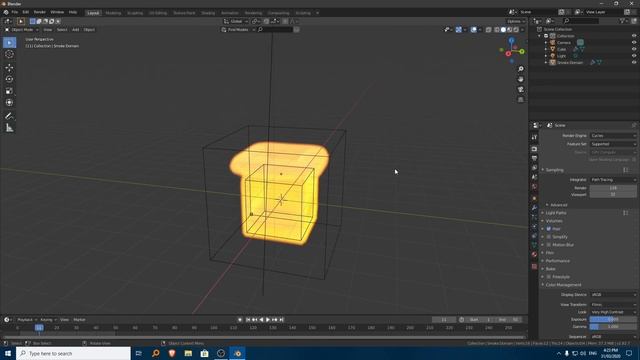Open the Render Engine dropdown
The image size is (640, 360).
pos(613,136)
